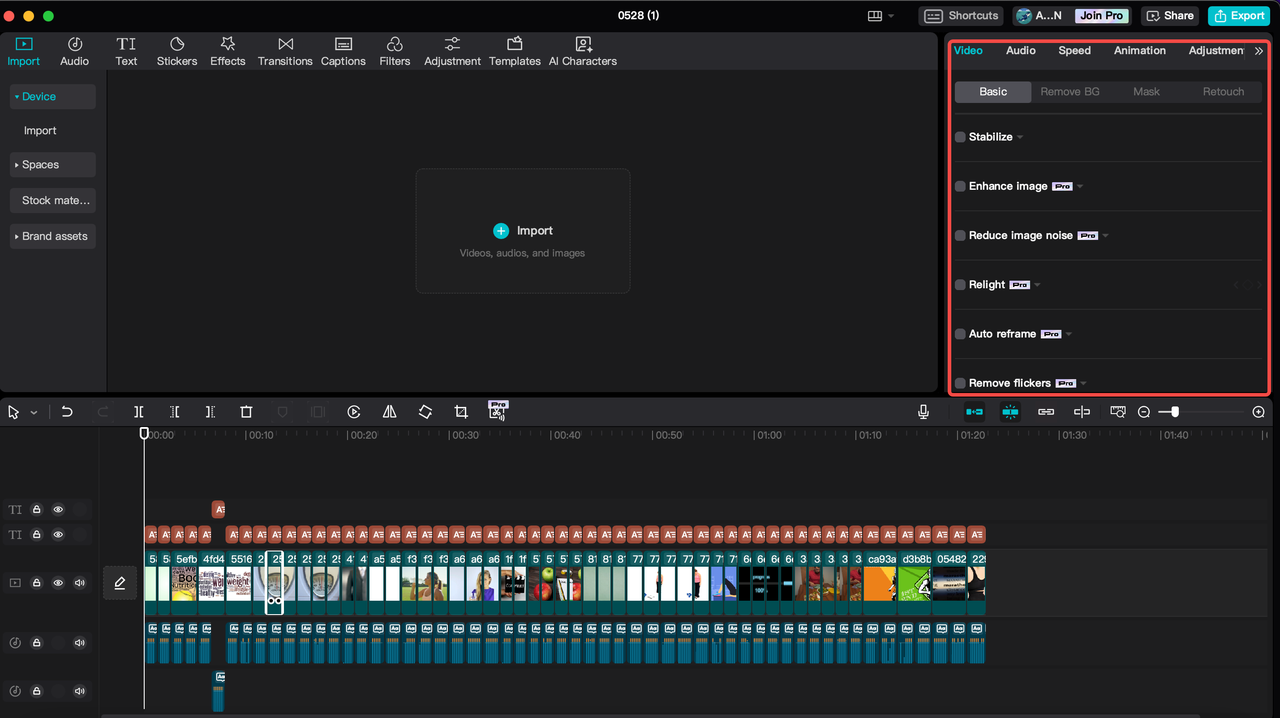Open the Stickers tab
Image resolution: width=1280 pixels, height=718 pixels.
point(177,52)
